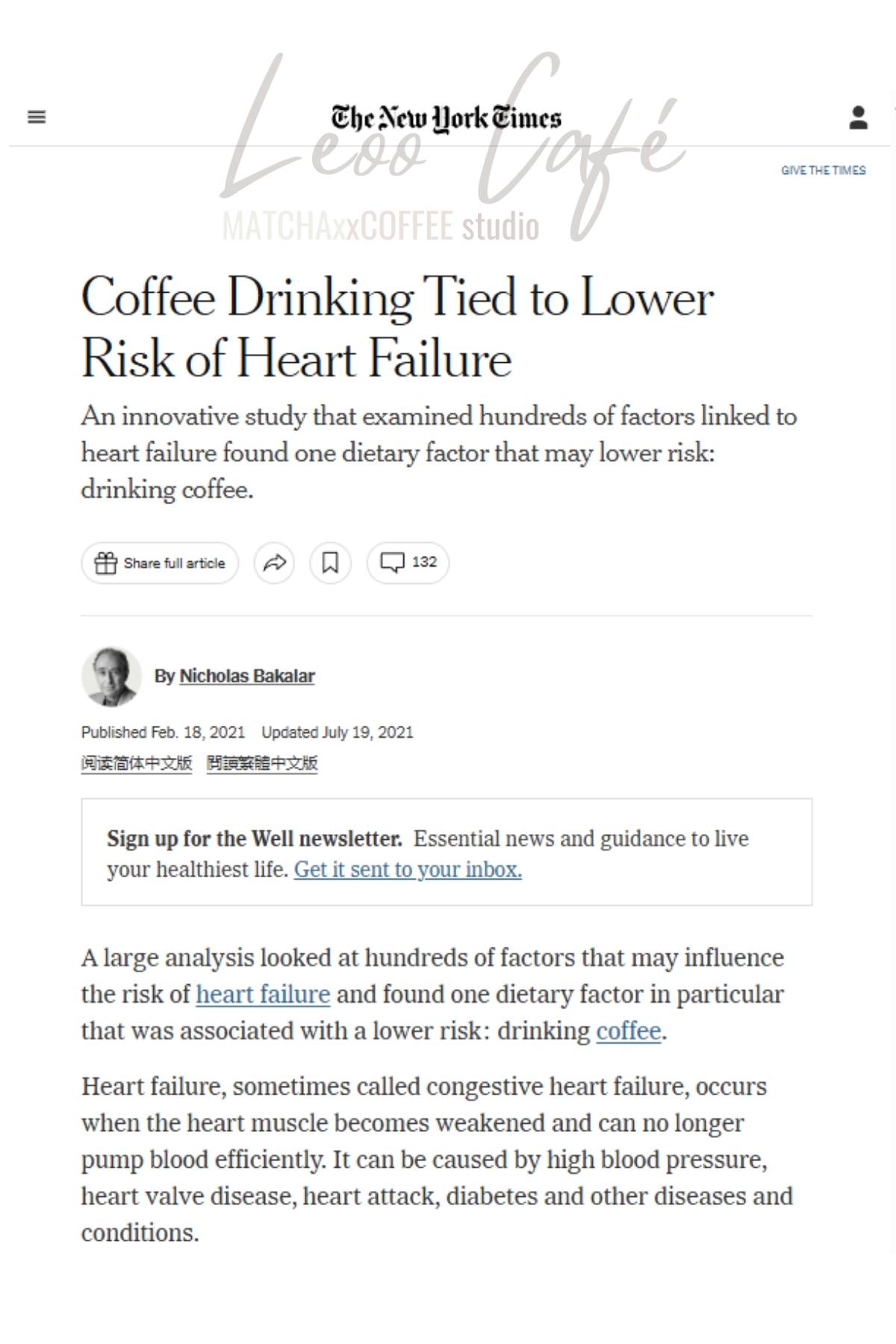Screen dimensions: 896x1344
Task: Click the Well newsletter sign-up box
Action: point(448,851)
